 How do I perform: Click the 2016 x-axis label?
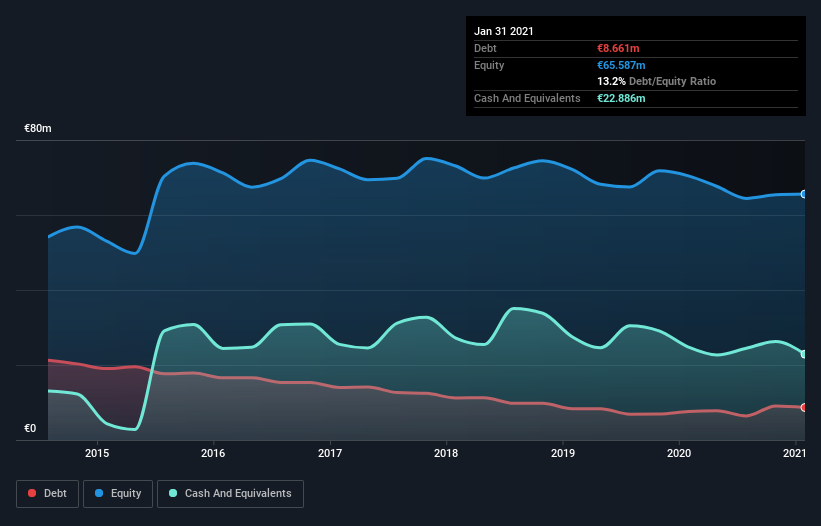(213, 453)
